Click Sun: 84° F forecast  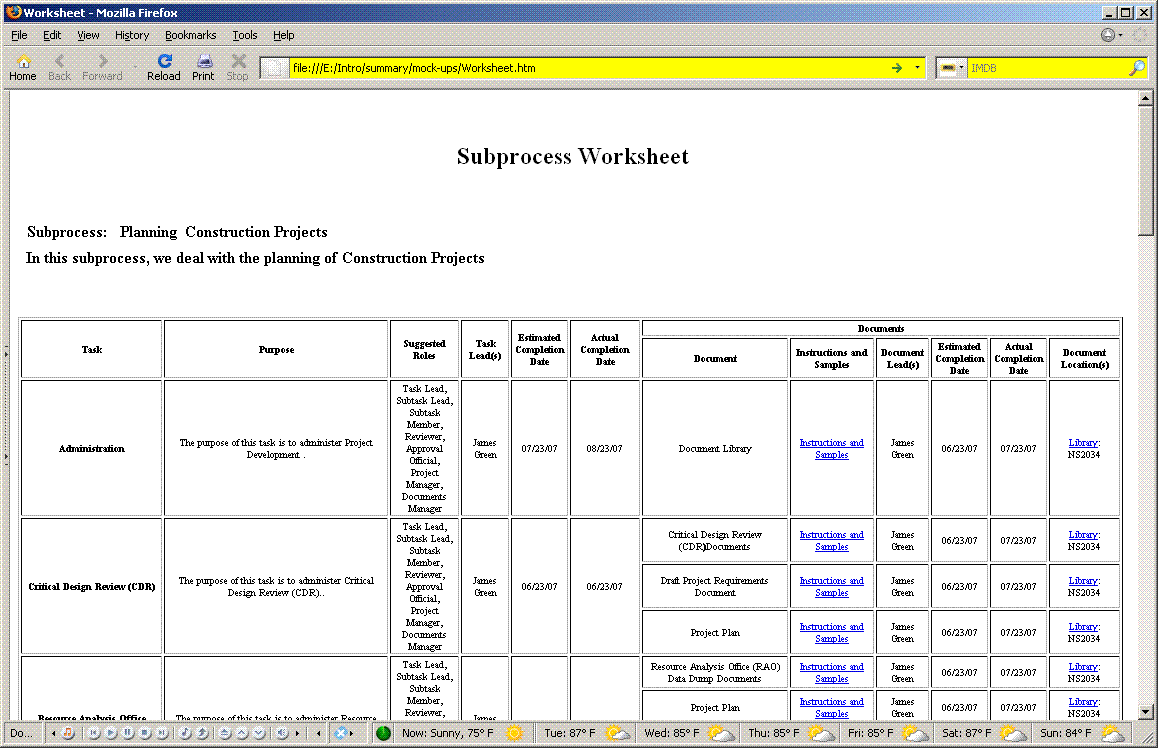pos(1065,733)
